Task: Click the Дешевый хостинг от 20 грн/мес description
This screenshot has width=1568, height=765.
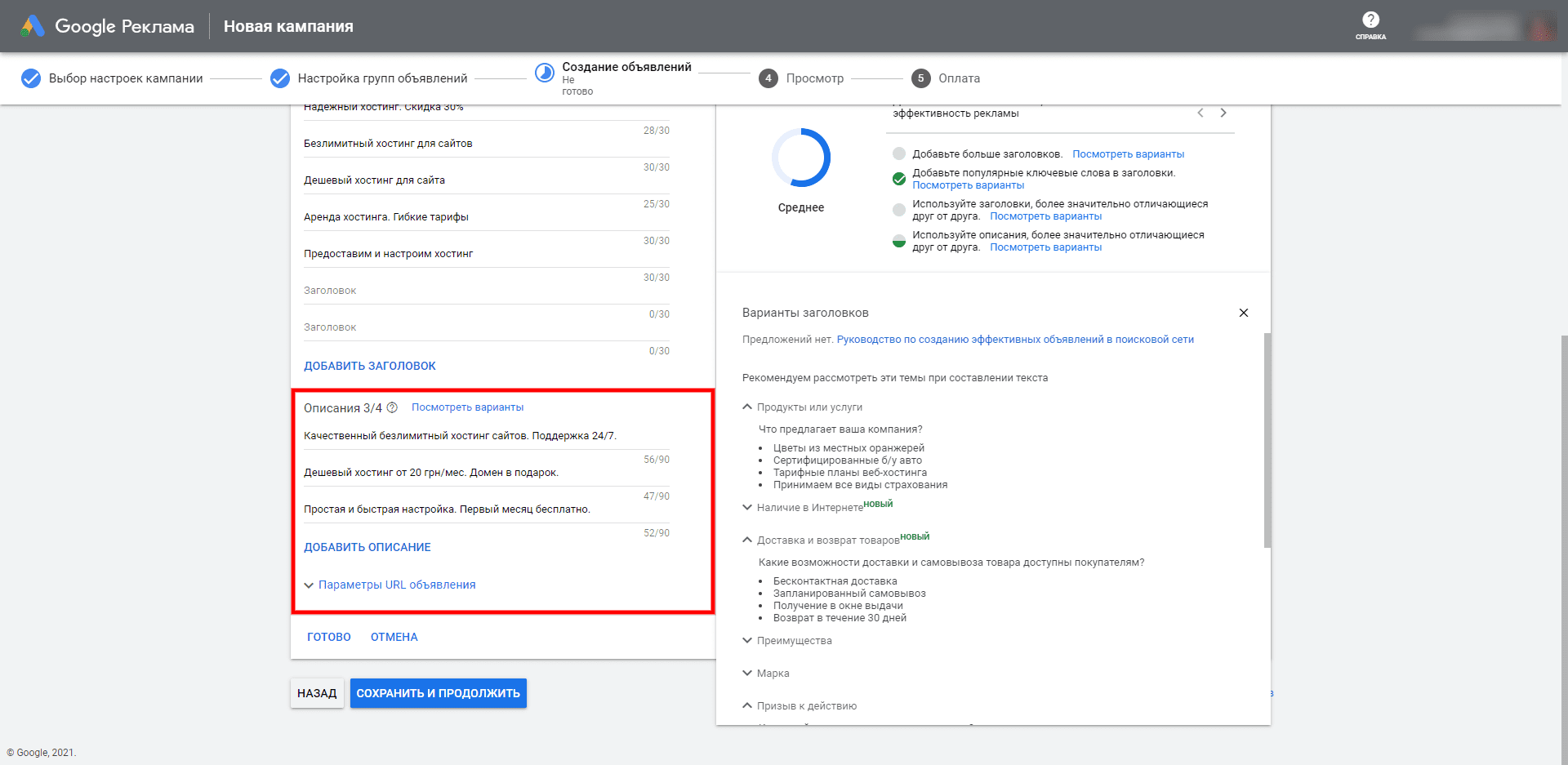Action: coord(487,473)
